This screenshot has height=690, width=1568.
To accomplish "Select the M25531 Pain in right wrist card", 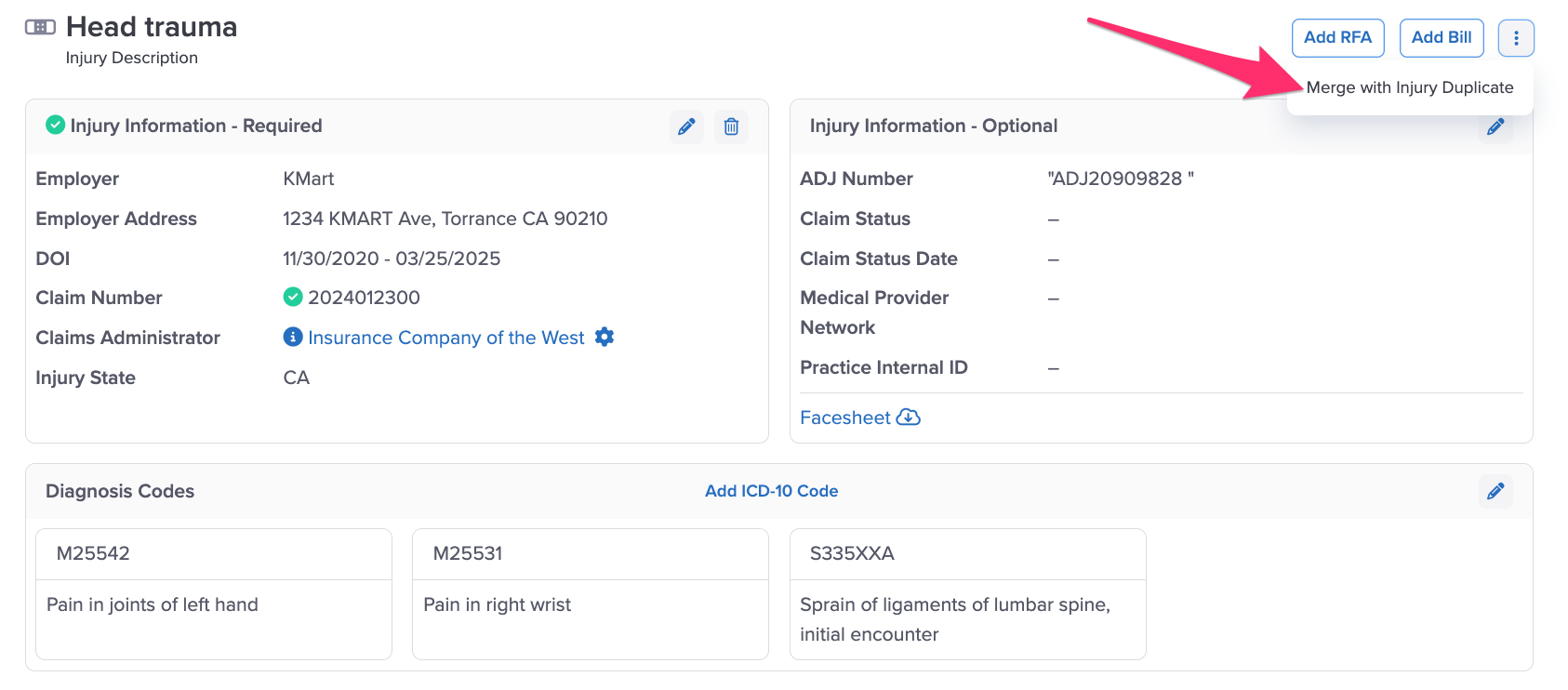I will (x=591, y=594).
